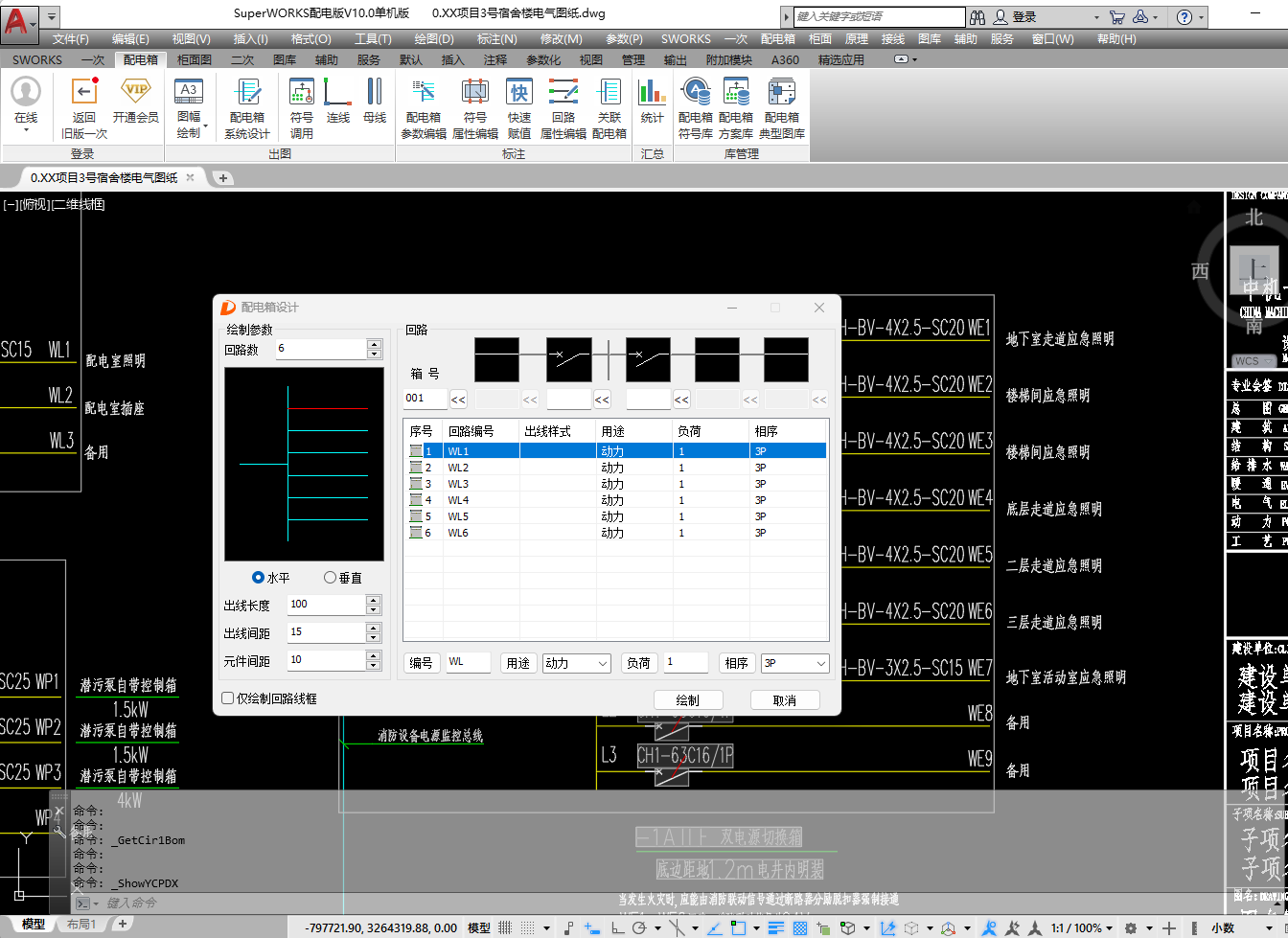Expand the 用途 动力 dropdown
This screenshot has height=938, width=1288.
(603, 663)
